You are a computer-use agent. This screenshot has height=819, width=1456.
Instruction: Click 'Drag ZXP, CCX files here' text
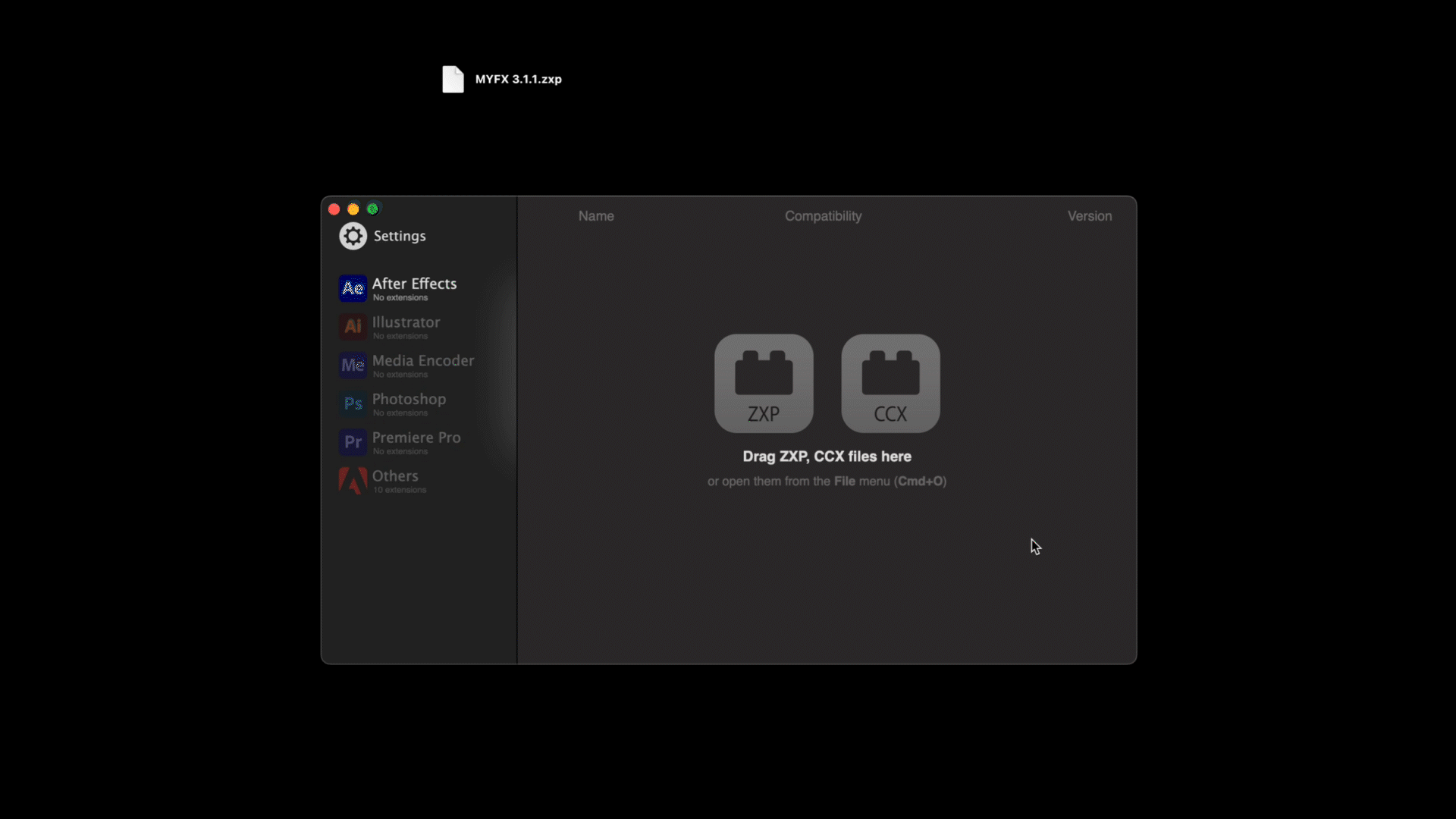tap(827, 457)
